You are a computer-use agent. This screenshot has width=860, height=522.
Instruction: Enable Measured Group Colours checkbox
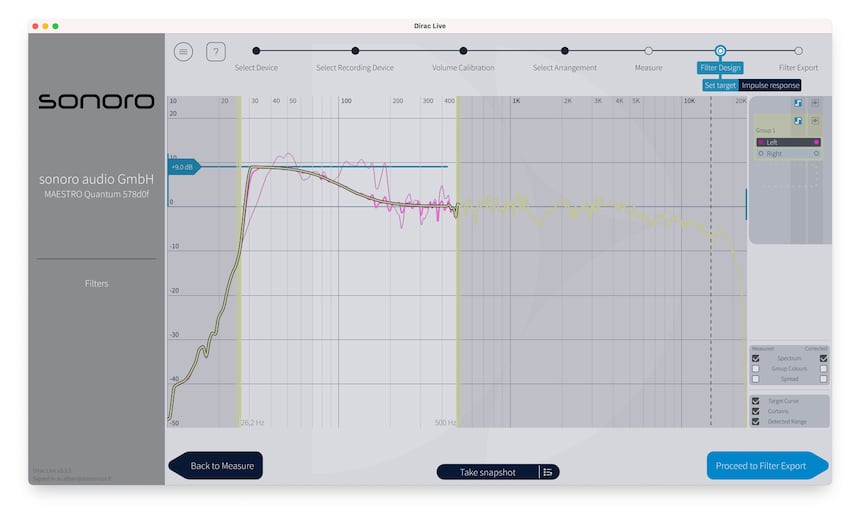point(756,369)
